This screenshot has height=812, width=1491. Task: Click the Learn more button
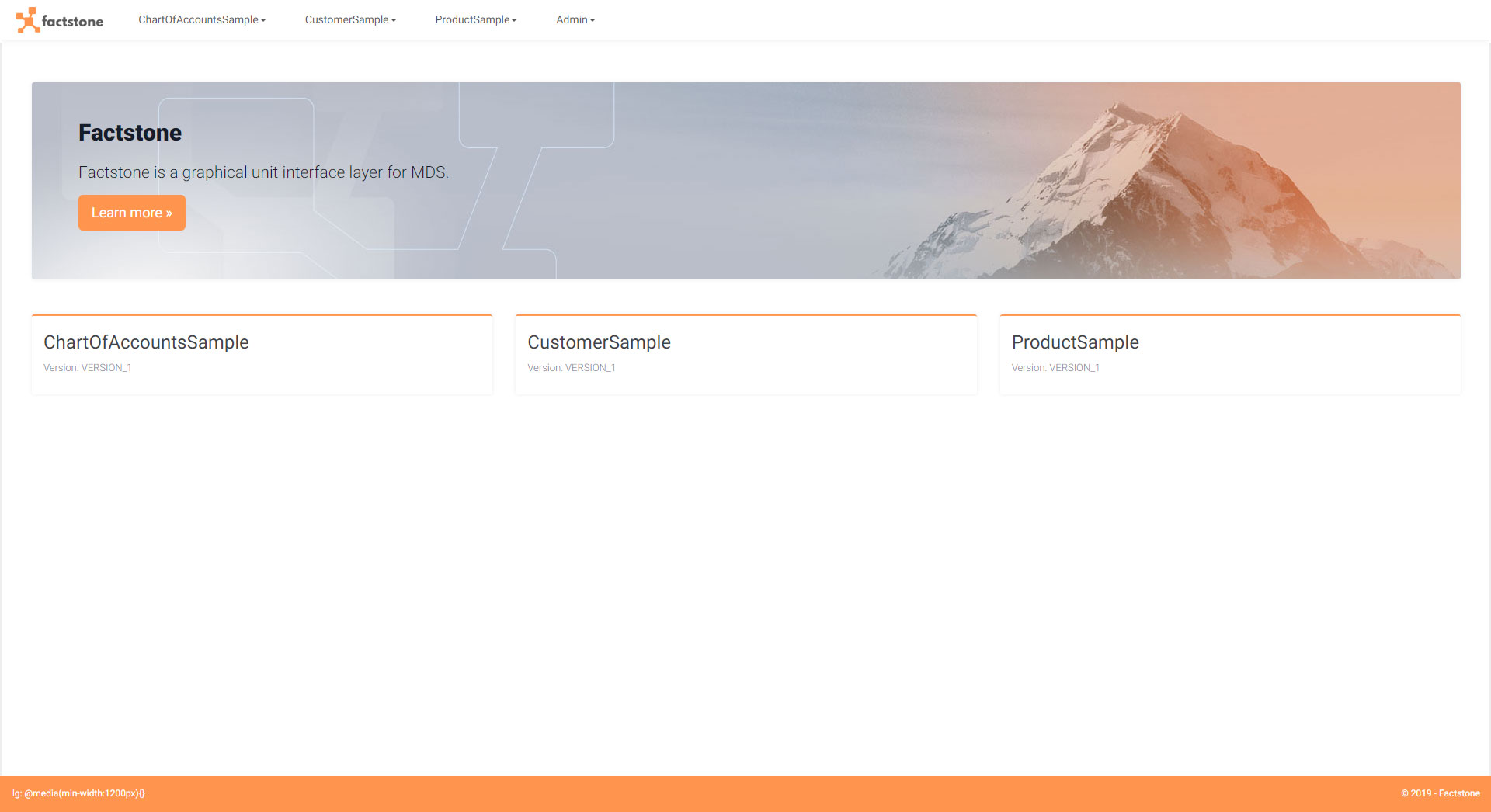click(132, 213)
